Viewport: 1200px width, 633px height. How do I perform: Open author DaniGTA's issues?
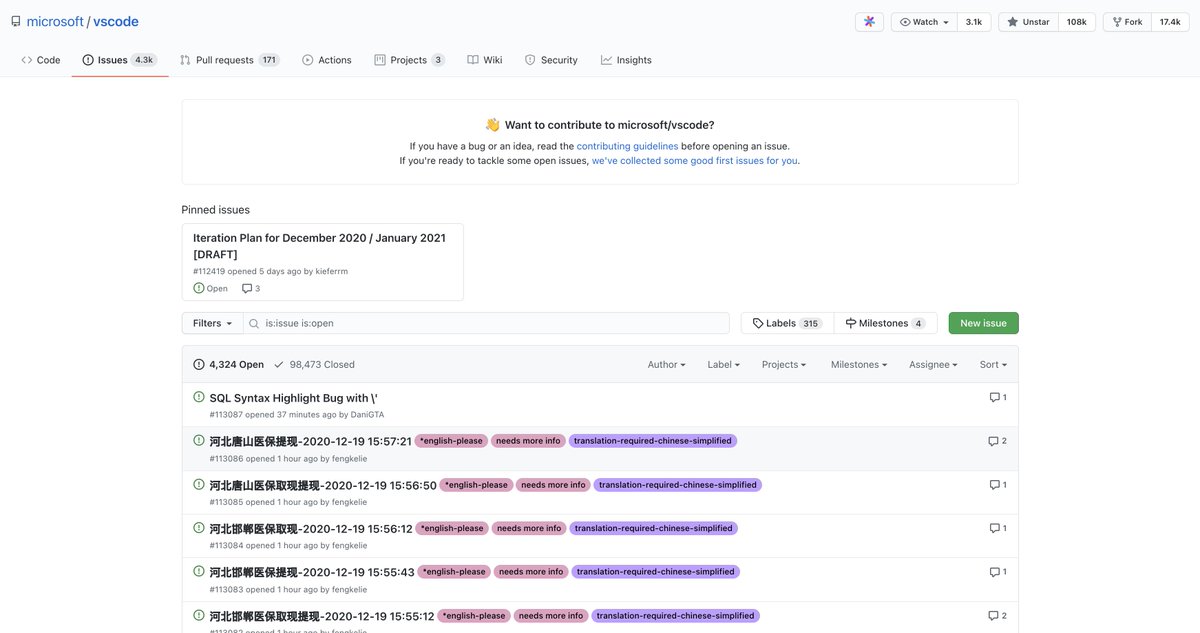[x=367, y=415]
